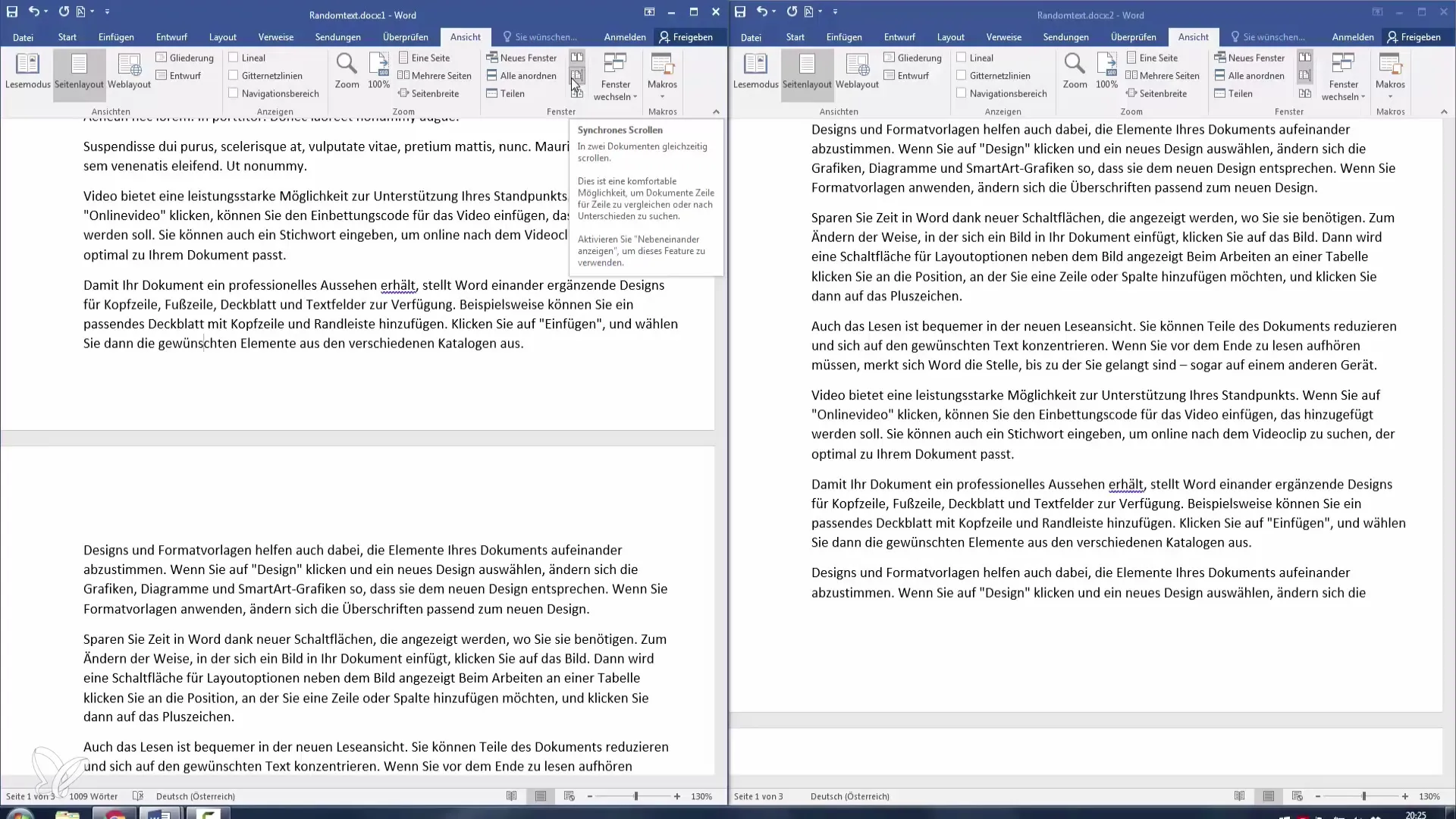Enable Lineal checkbox in right window
The height and width of the screenshot is (819, 1456).
[x=962, y=58]
